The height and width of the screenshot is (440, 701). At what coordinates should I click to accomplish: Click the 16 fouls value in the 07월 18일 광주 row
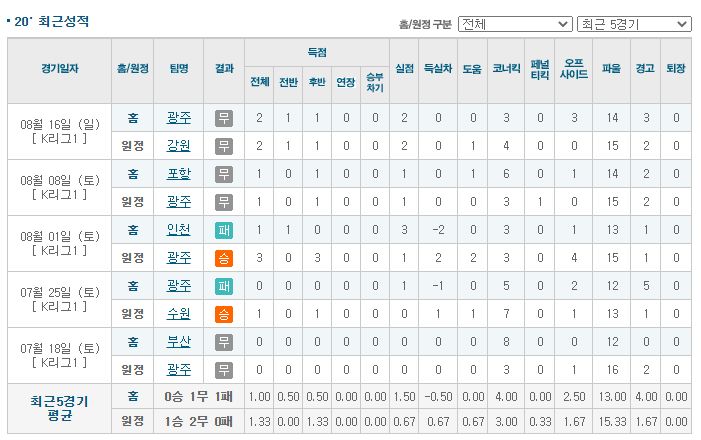coord(612,370)
